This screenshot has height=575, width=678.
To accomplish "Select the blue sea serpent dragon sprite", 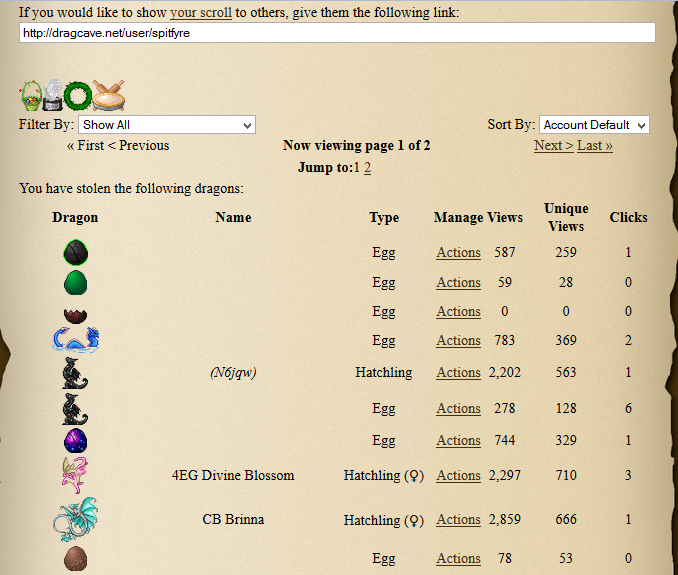I will (x=75, y=340).
